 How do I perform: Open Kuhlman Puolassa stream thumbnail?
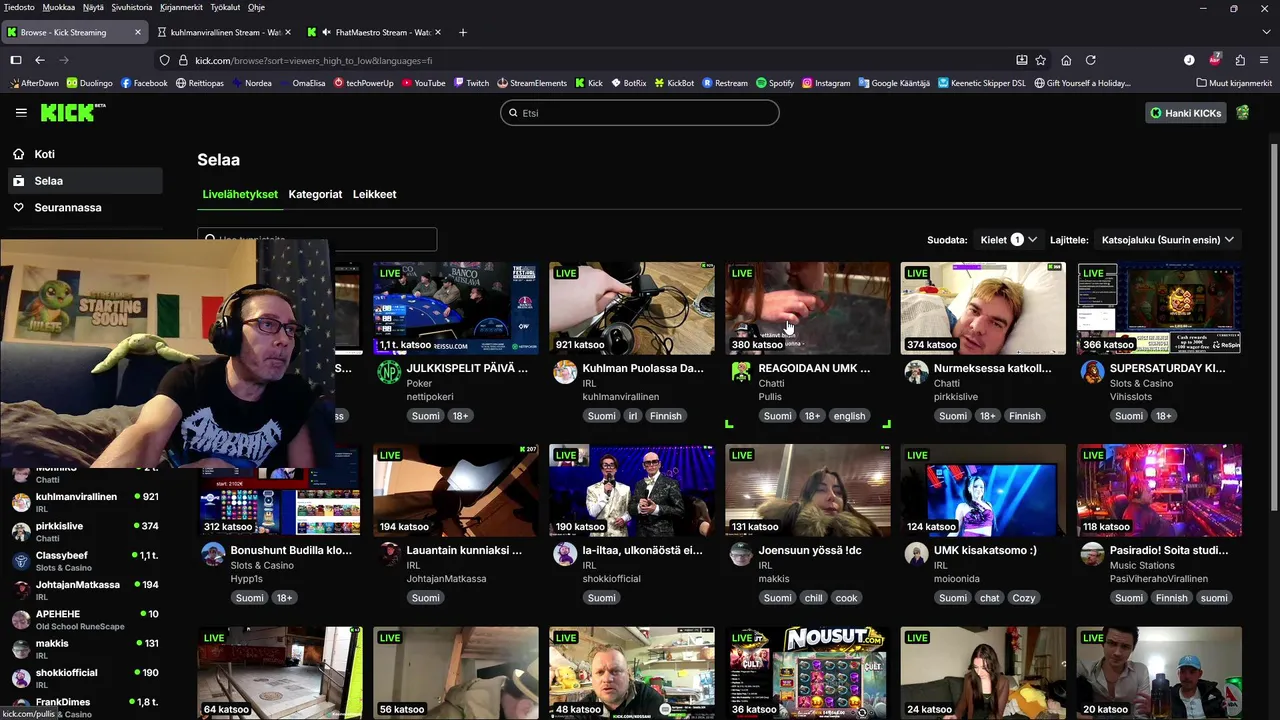click(x=632, y=308)
